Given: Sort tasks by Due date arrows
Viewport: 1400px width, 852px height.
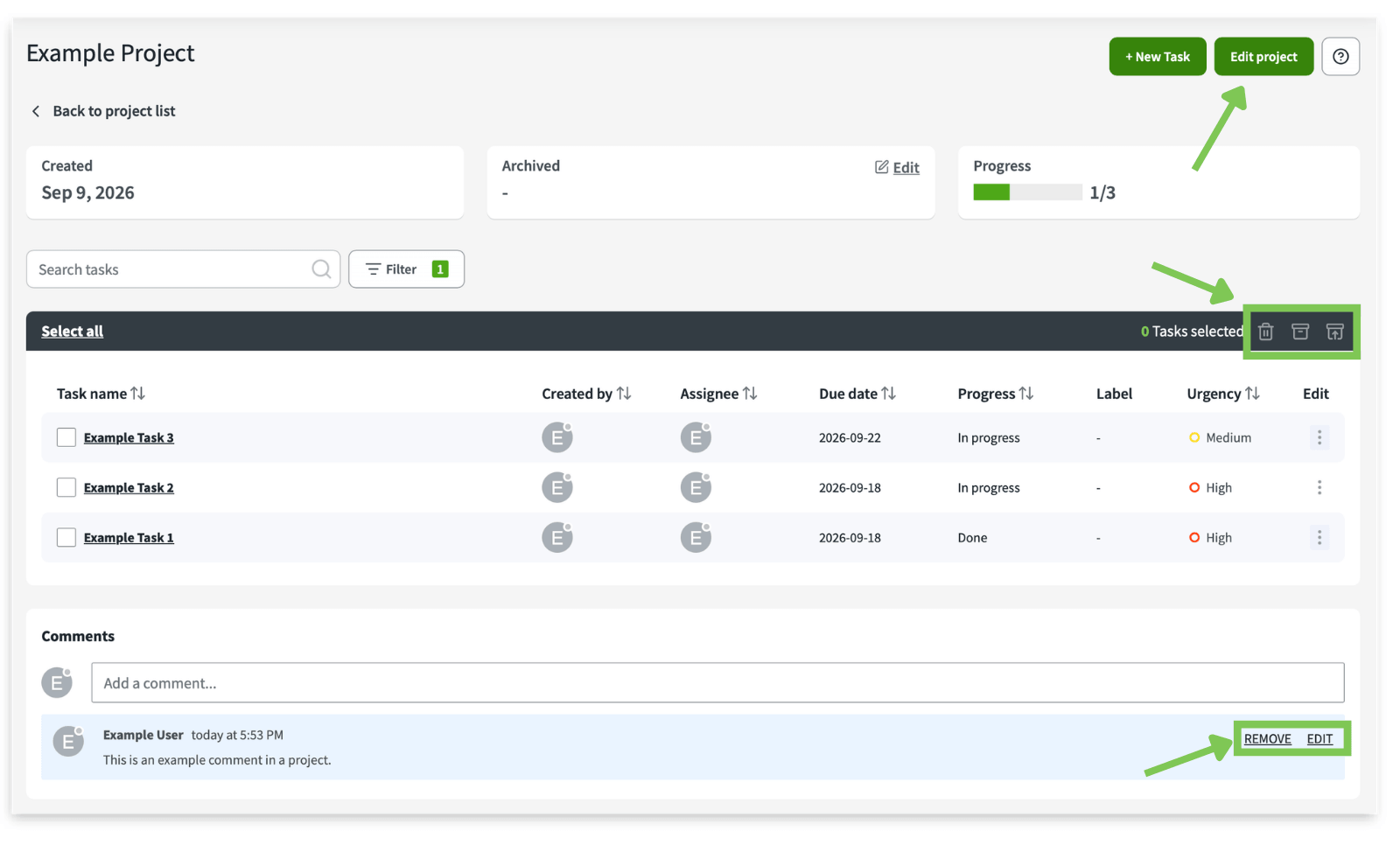Looking at the screenshot, I should click(x=888, y=394).
